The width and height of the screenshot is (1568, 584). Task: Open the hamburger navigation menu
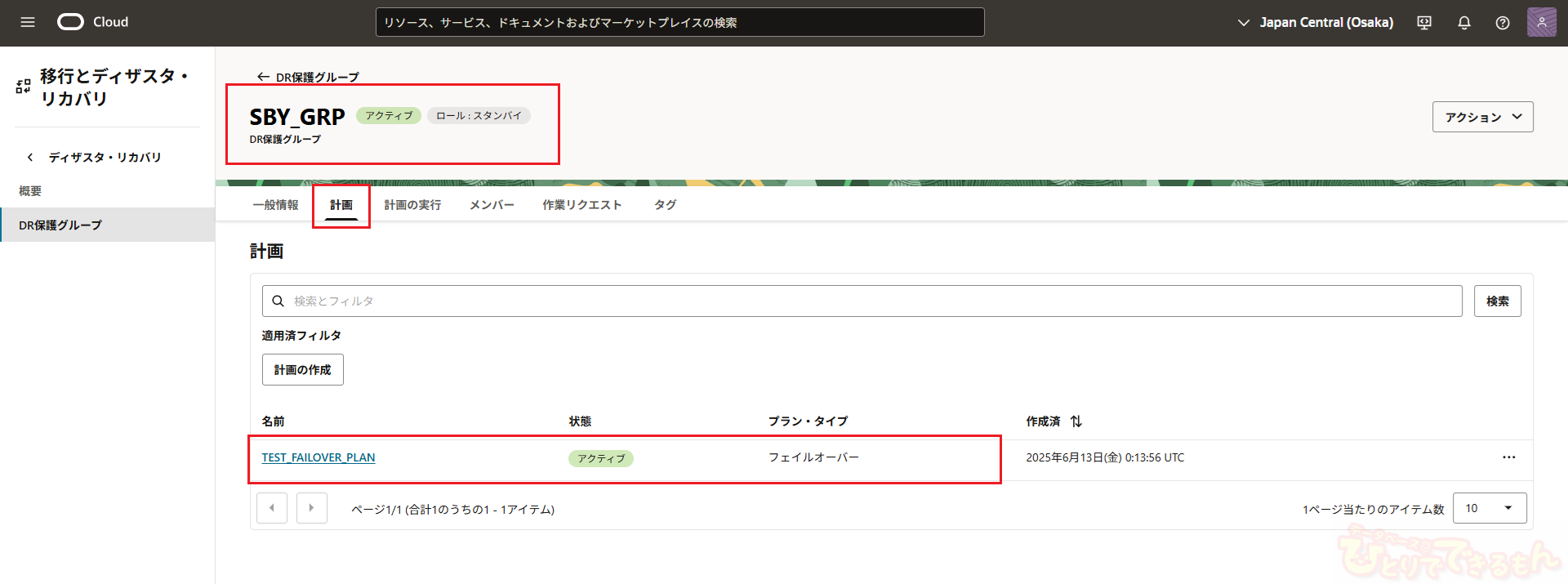pyautogui.click(x=28, y=22)
